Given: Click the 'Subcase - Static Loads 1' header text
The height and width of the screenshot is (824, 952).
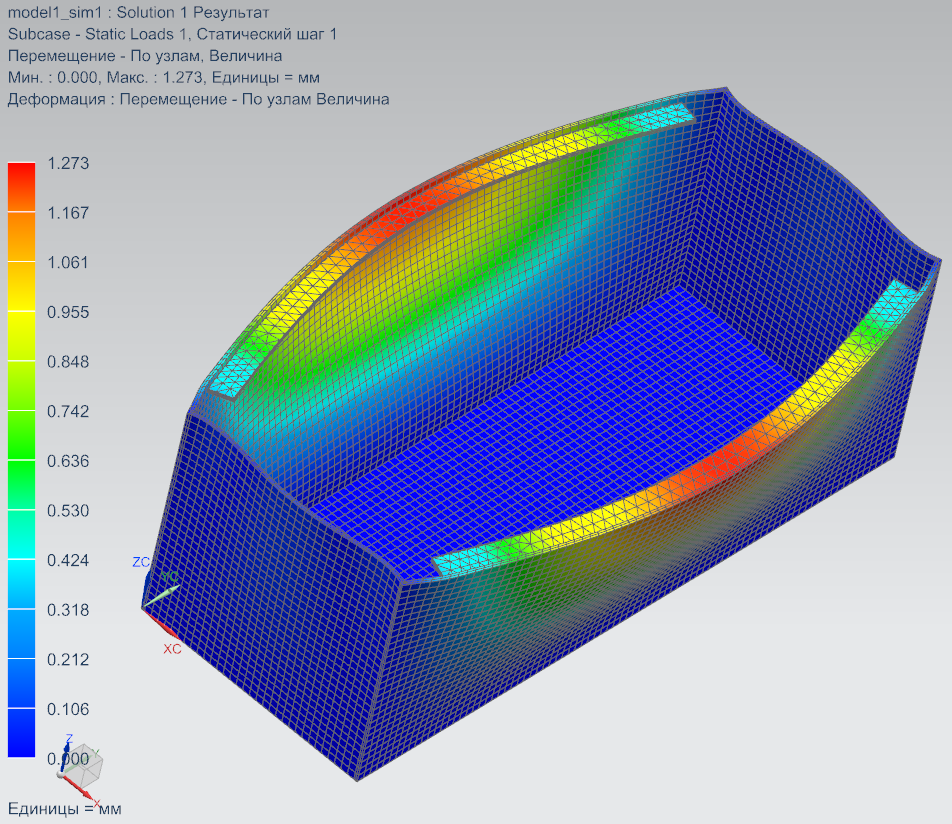Looking at the screenshot, I should [172, 34].
